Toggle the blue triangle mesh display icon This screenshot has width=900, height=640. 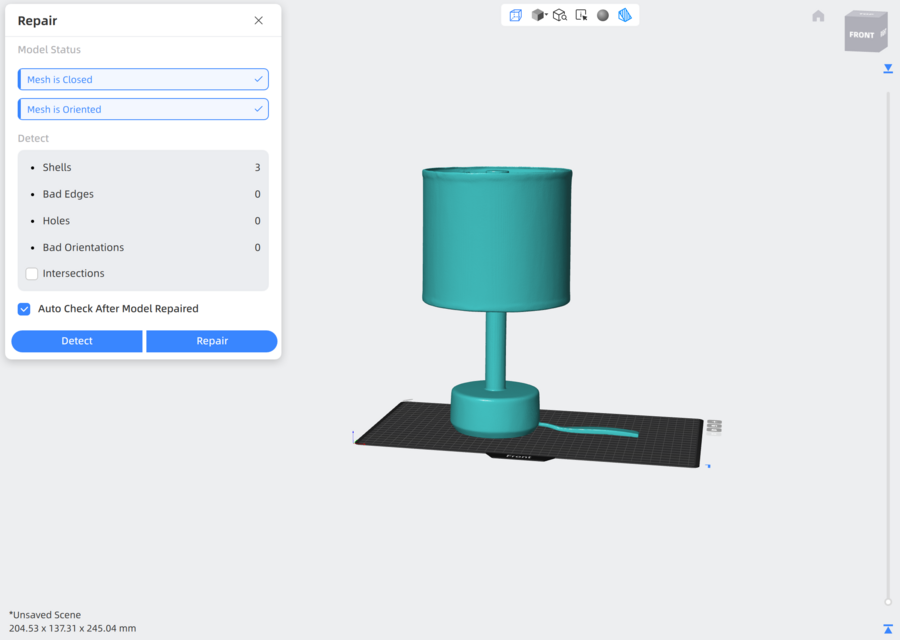click(625, 15)
